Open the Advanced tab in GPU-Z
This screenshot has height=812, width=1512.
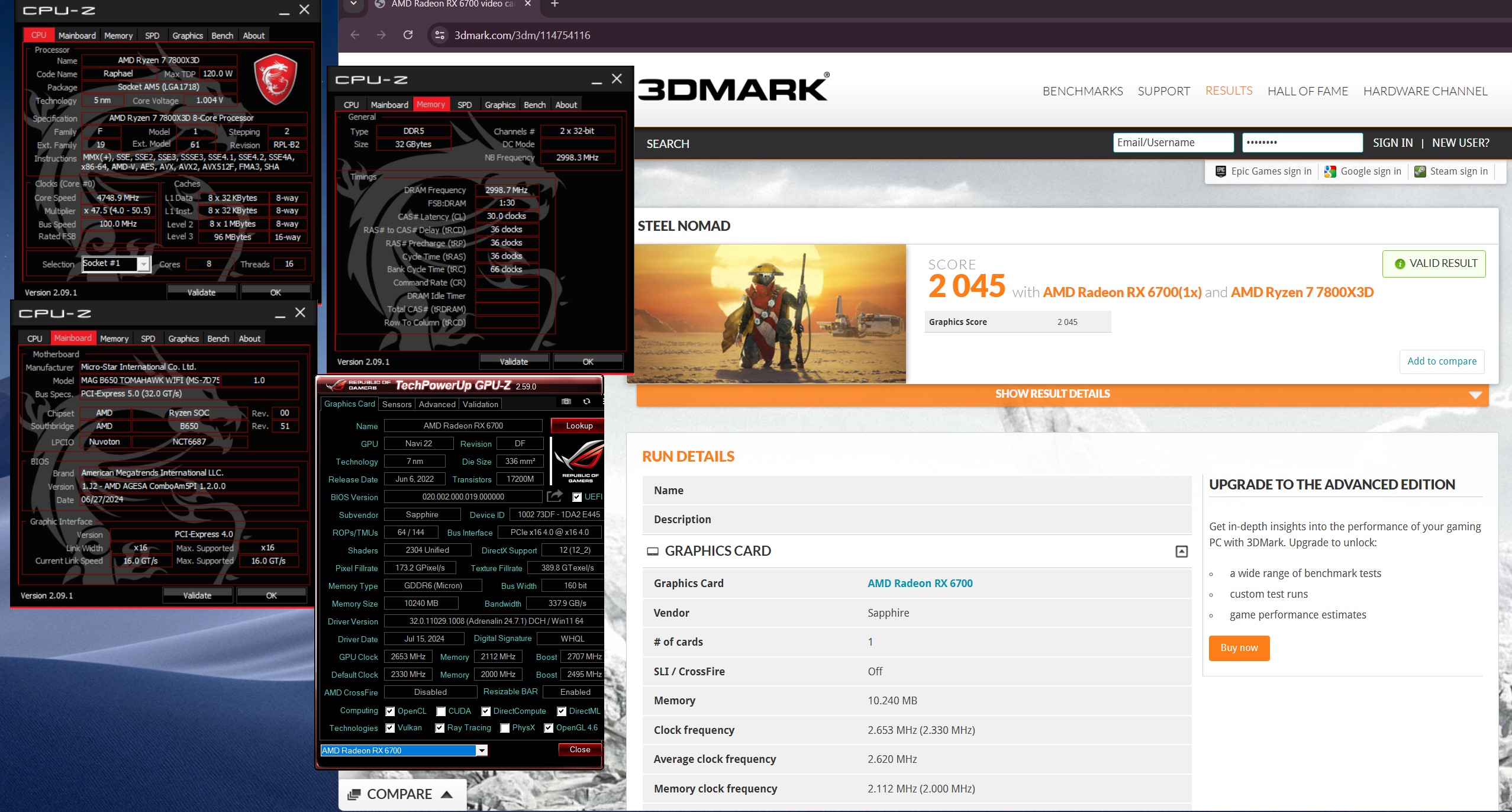[x=437, y=404]
